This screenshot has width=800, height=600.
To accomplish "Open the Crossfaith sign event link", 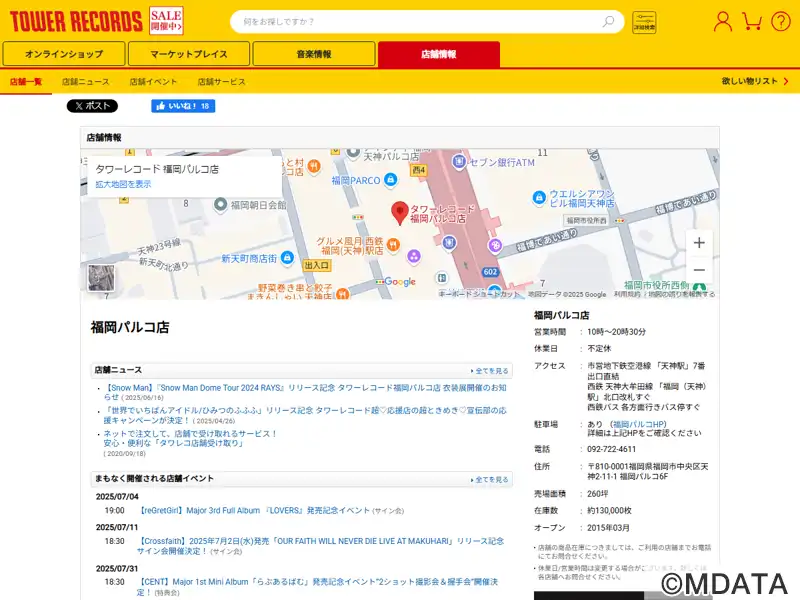I will pyautogui.click(x=320, y=546).
